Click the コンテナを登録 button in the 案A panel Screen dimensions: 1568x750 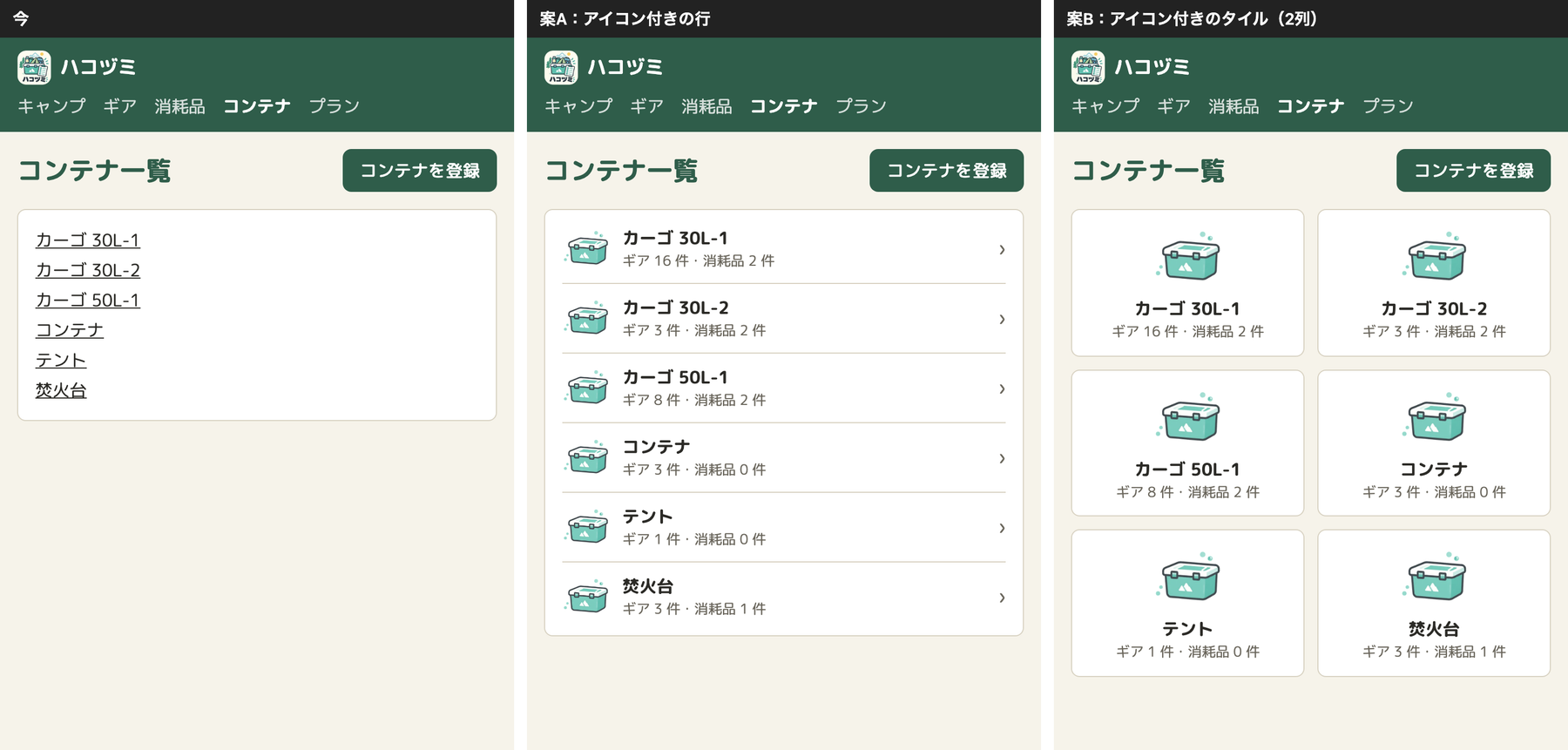pos(946,170)
